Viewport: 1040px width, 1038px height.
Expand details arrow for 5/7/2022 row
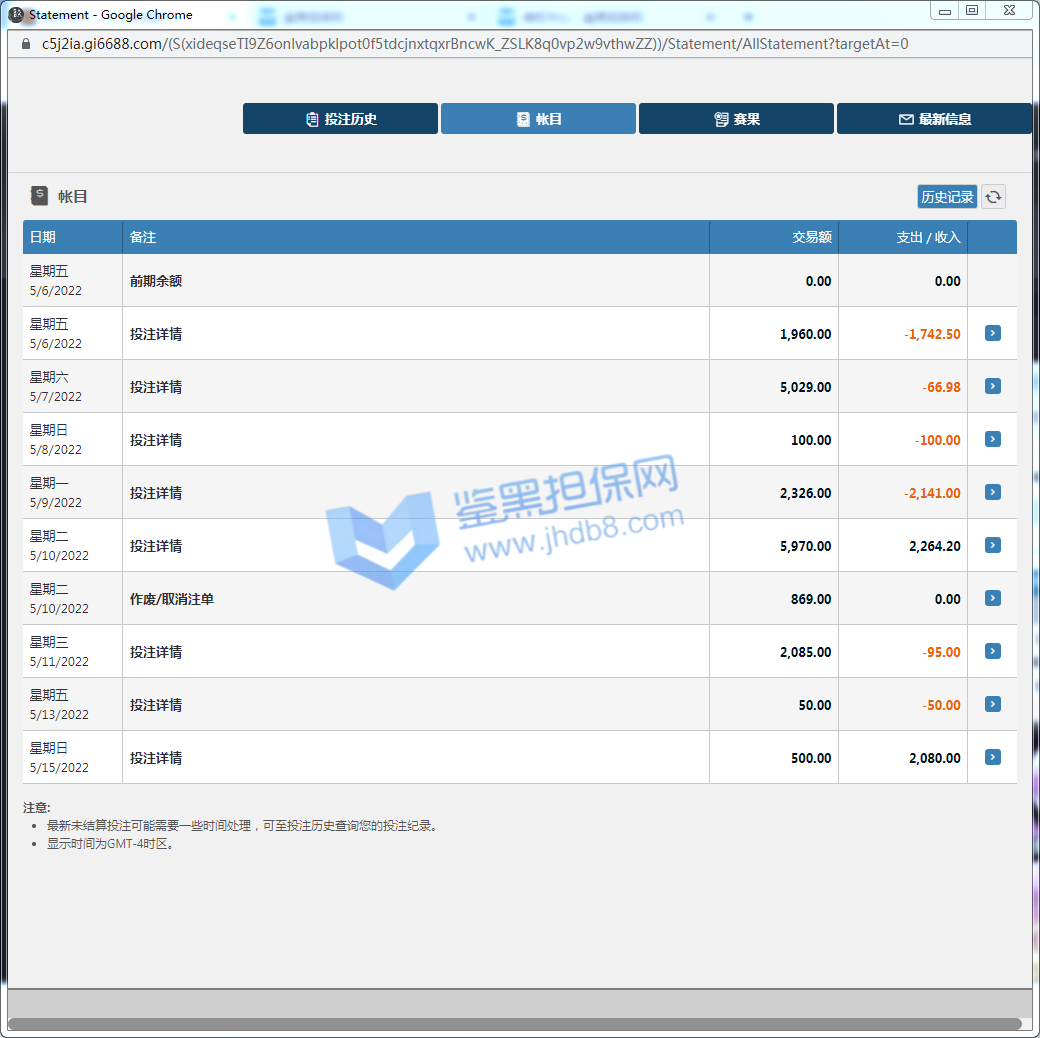click(x=992, y=386)
